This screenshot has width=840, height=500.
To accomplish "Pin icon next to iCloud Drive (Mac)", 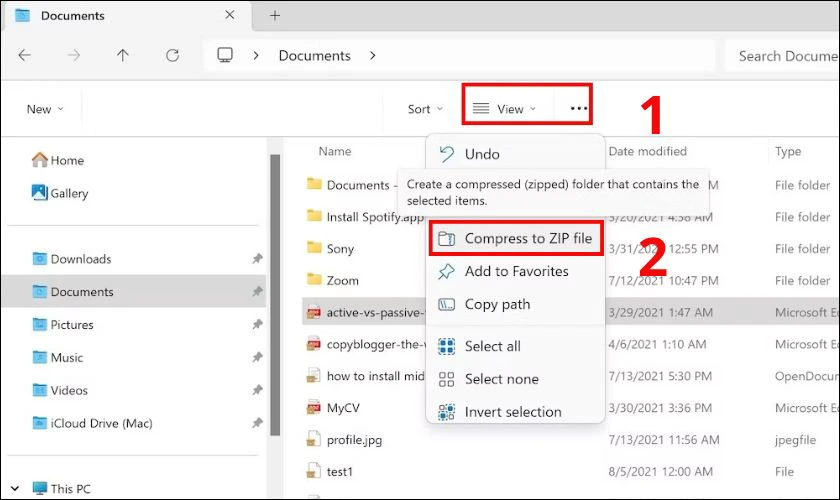I will coord(258,423).
